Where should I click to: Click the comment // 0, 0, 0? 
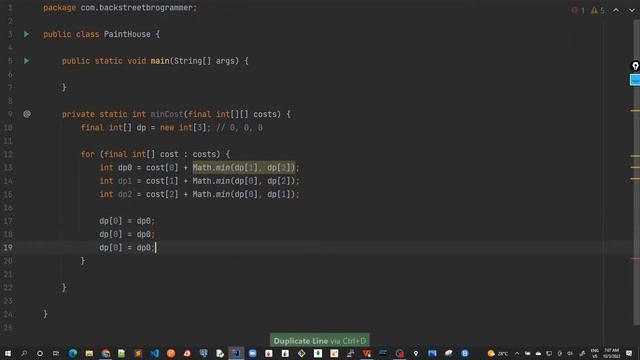[x=239, y=128]
